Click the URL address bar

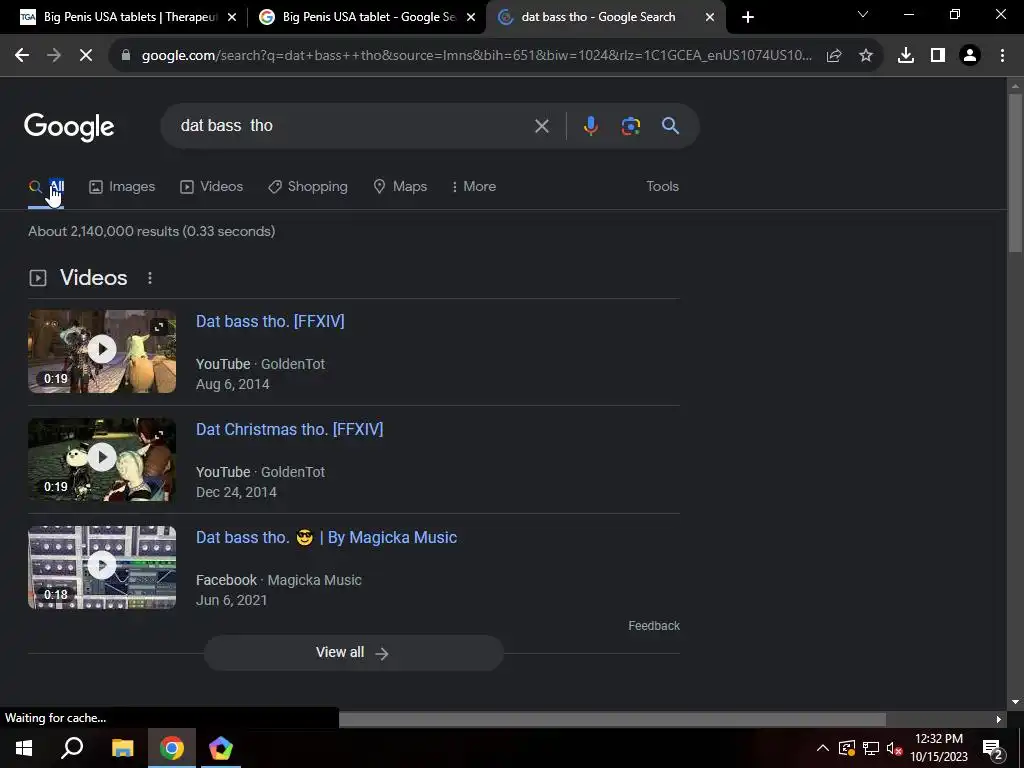click(x=477, y=56)
